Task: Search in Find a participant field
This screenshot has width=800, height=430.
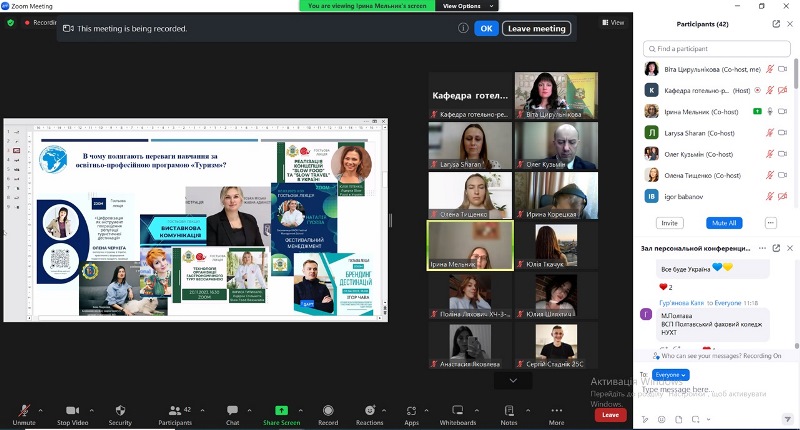Action: (717, 48)
